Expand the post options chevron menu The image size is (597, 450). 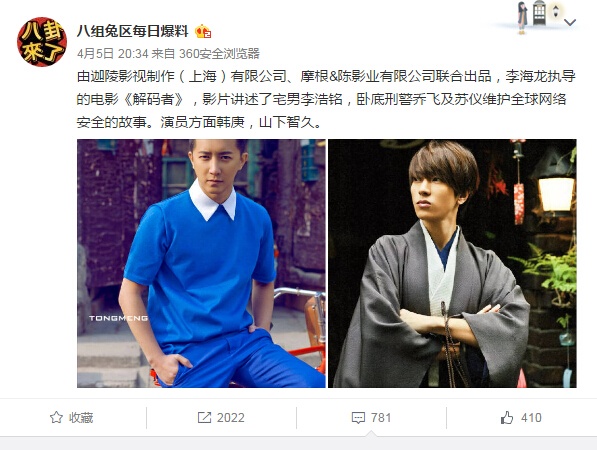570,22
